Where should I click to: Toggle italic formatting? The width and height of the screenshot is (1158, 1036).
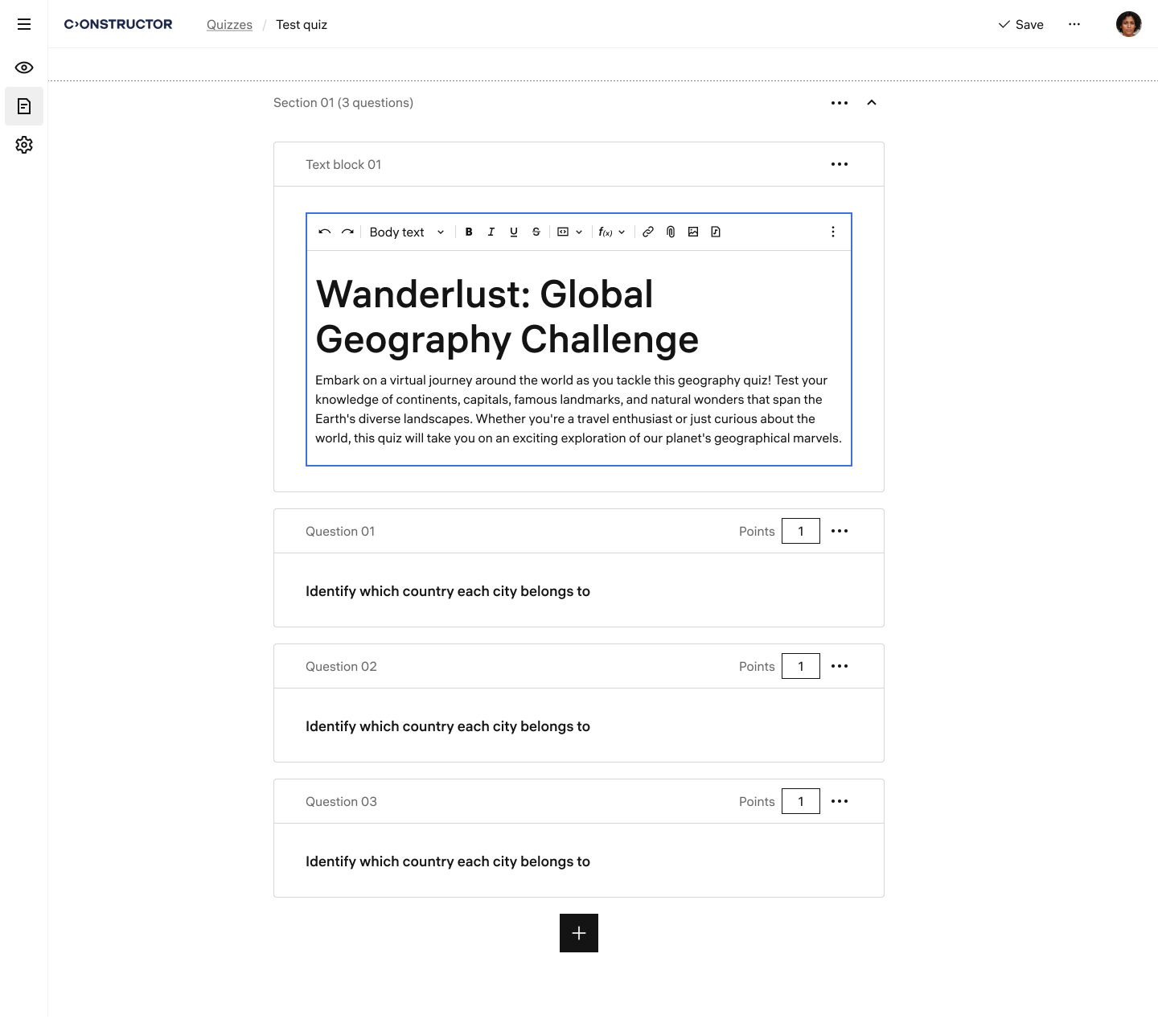pyautogui.click(x=491, y=232)
